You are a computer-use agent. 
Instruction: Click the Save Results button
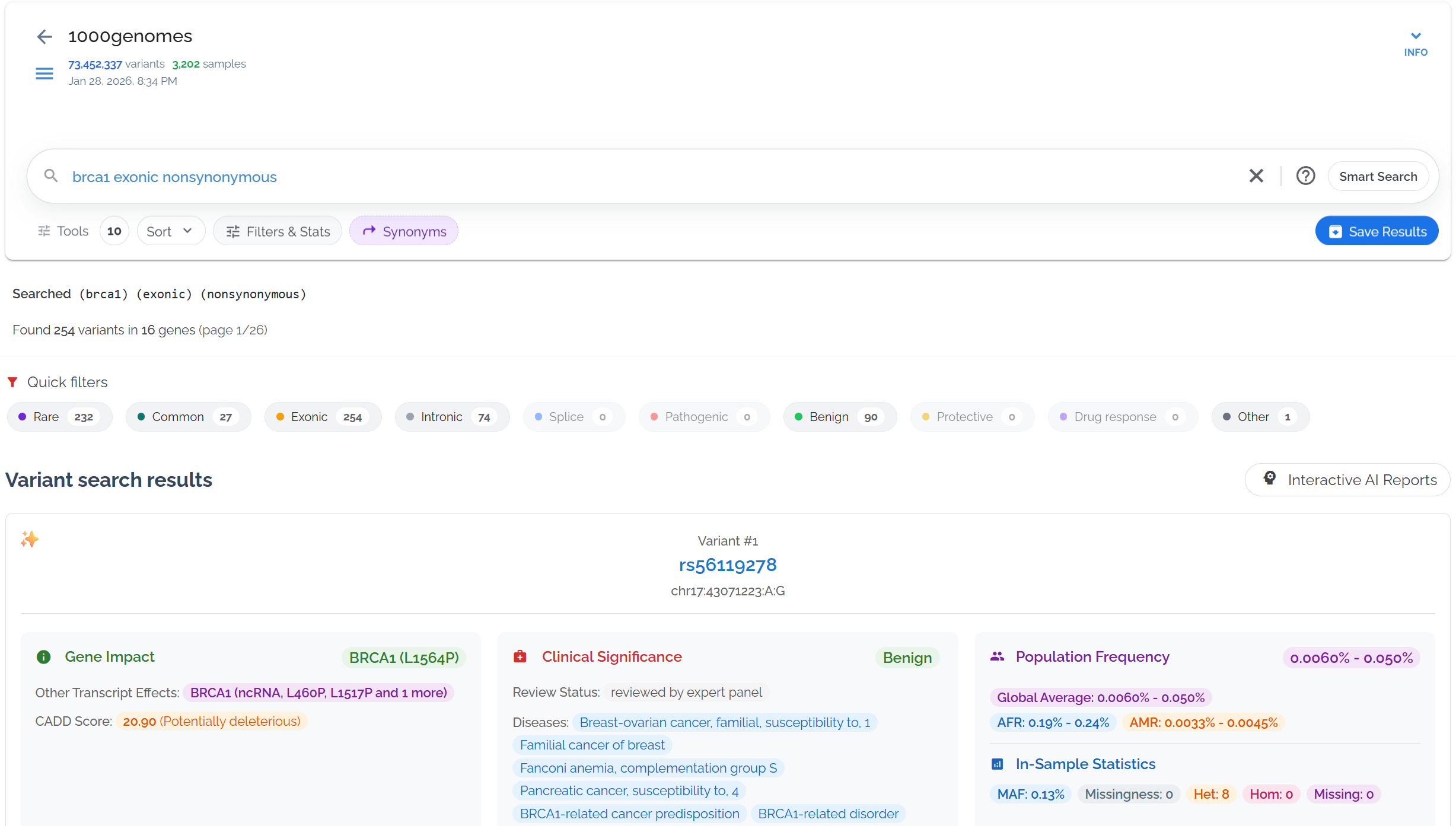tap(1377, 231)
